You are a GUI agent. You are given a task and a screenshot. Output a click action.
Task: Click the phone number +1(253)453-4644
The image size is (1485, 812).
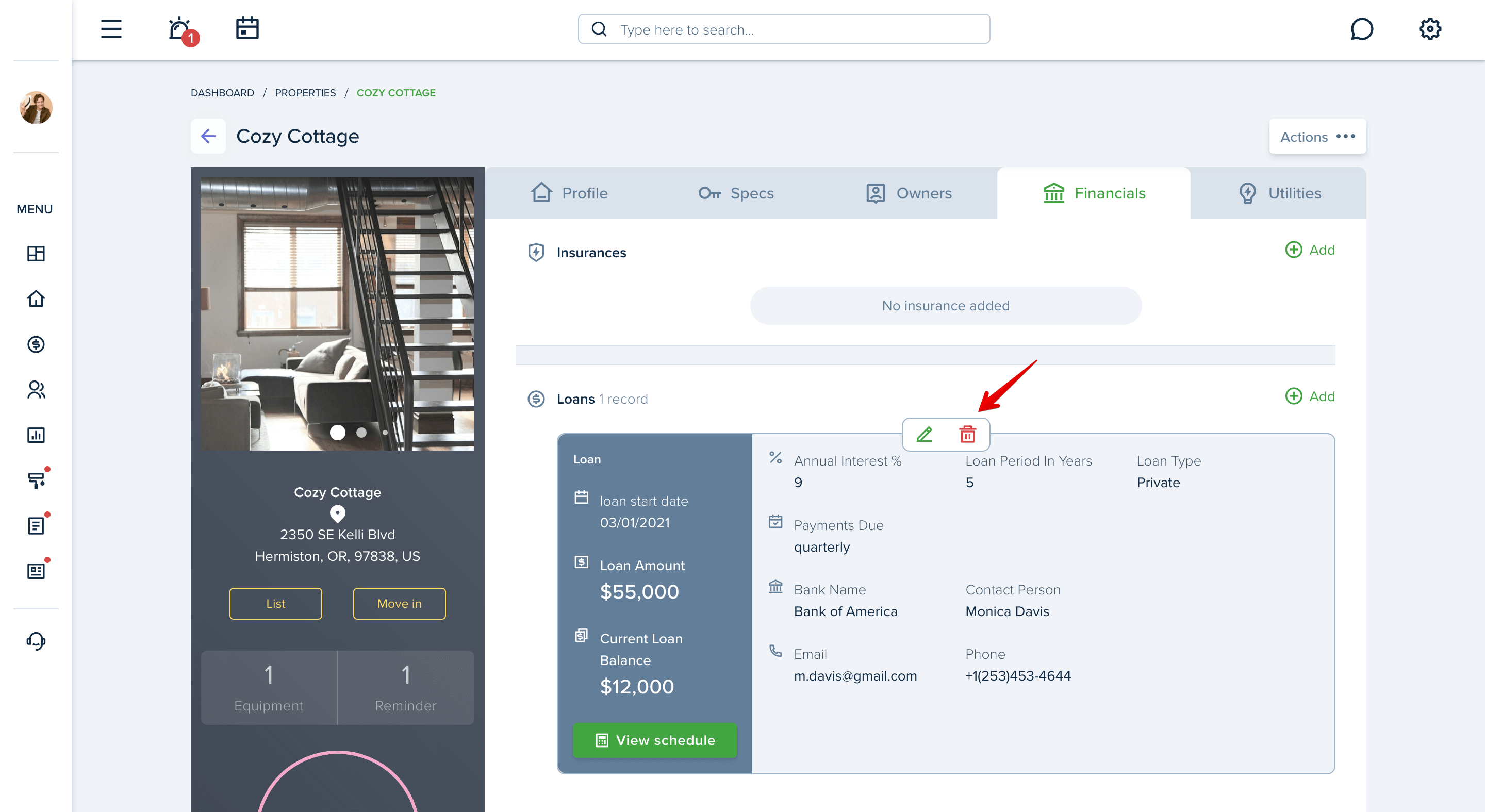tap(1018, 676)
